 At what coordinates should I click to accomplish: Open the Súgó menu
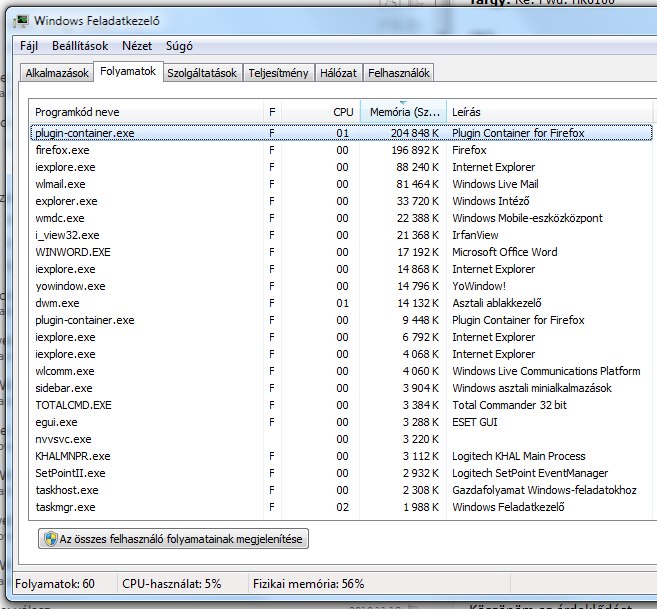pyautogui.click(x=180, y=46)
